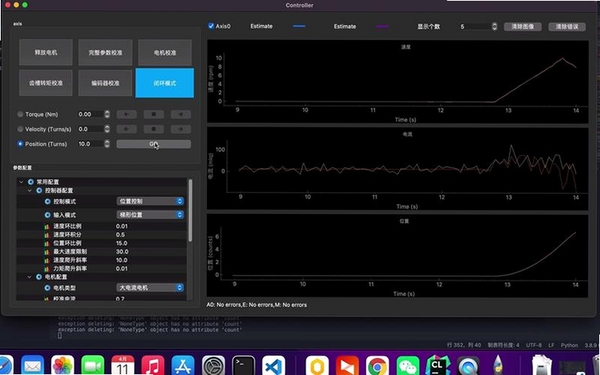The image size is (600, 375).
Task: Click the Go button for Position
Action: point(153,144)
